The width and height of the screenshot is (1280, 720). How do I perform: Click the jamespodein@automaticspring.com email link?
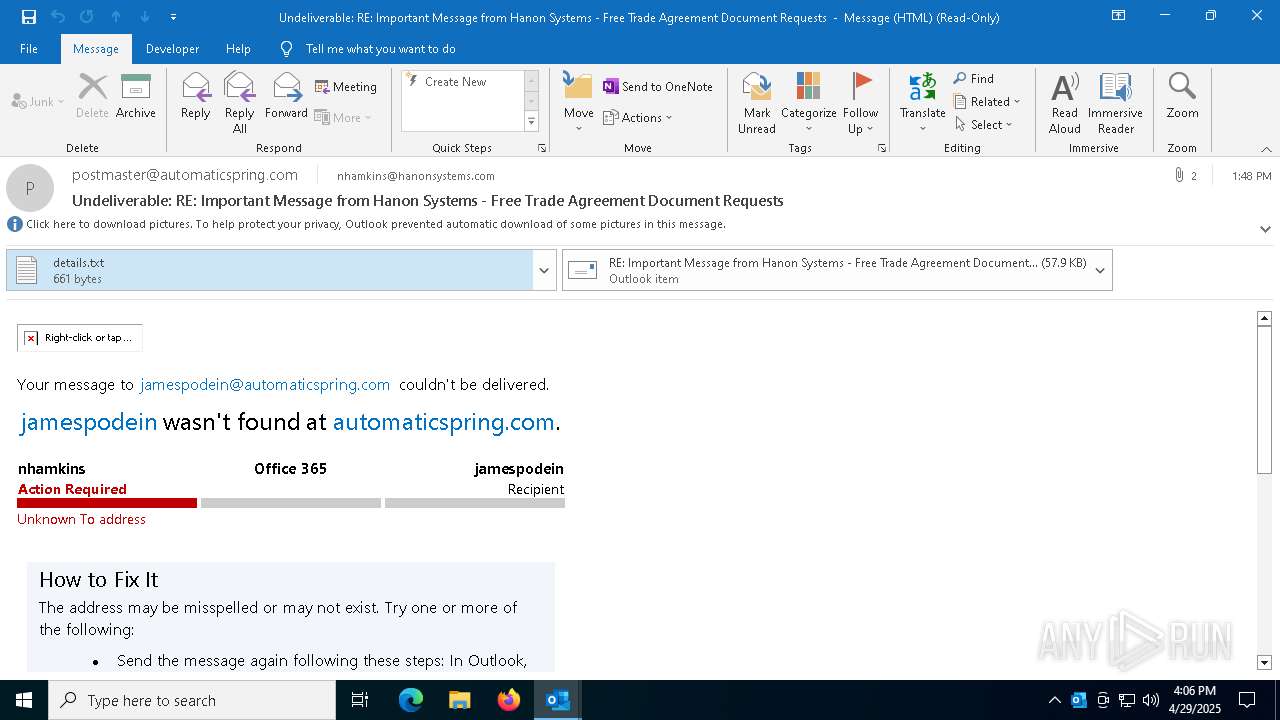[x=265, y=384]
